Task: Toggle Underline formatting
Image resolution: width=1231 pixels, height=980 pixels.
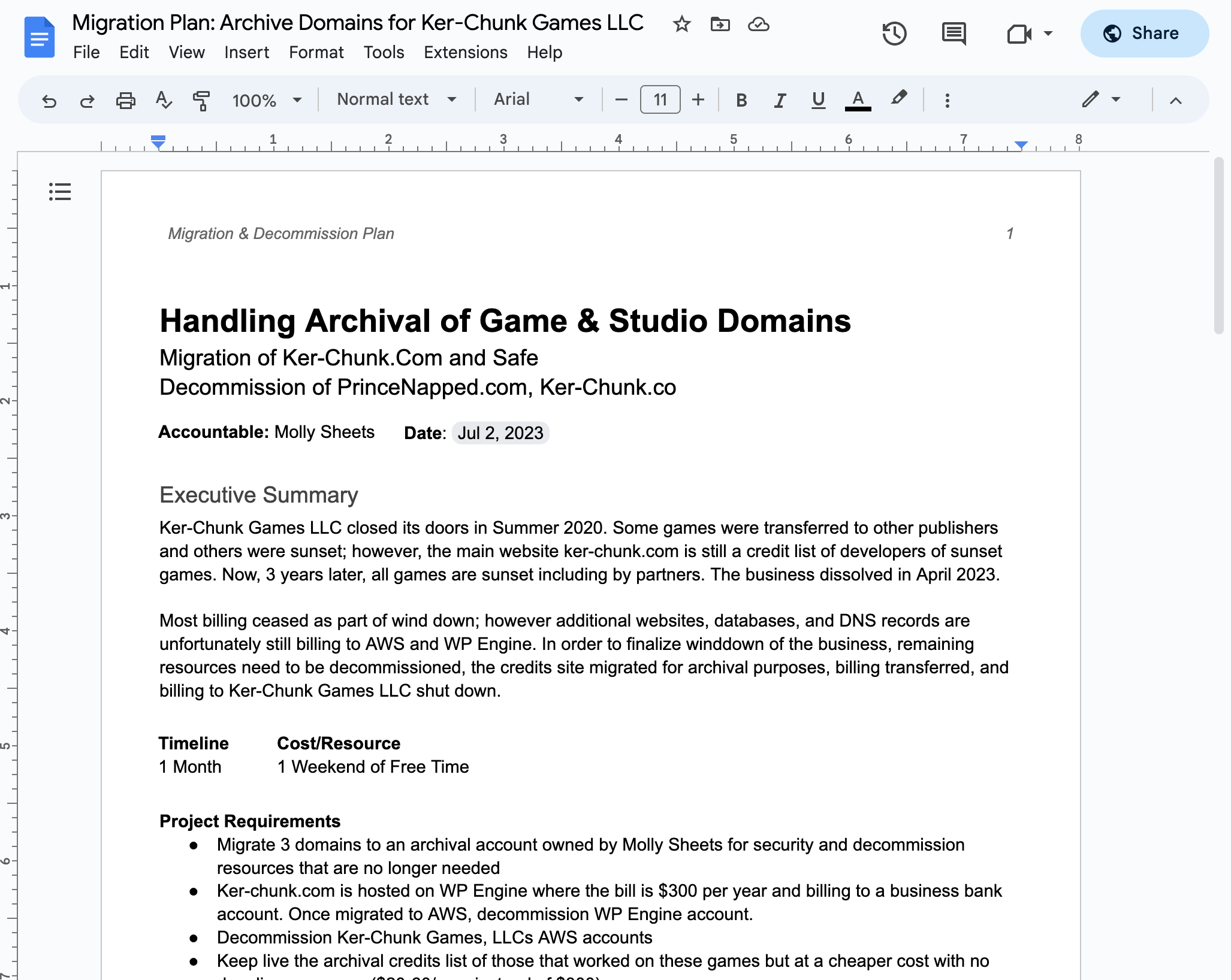Action: click(x=818, y=100)
